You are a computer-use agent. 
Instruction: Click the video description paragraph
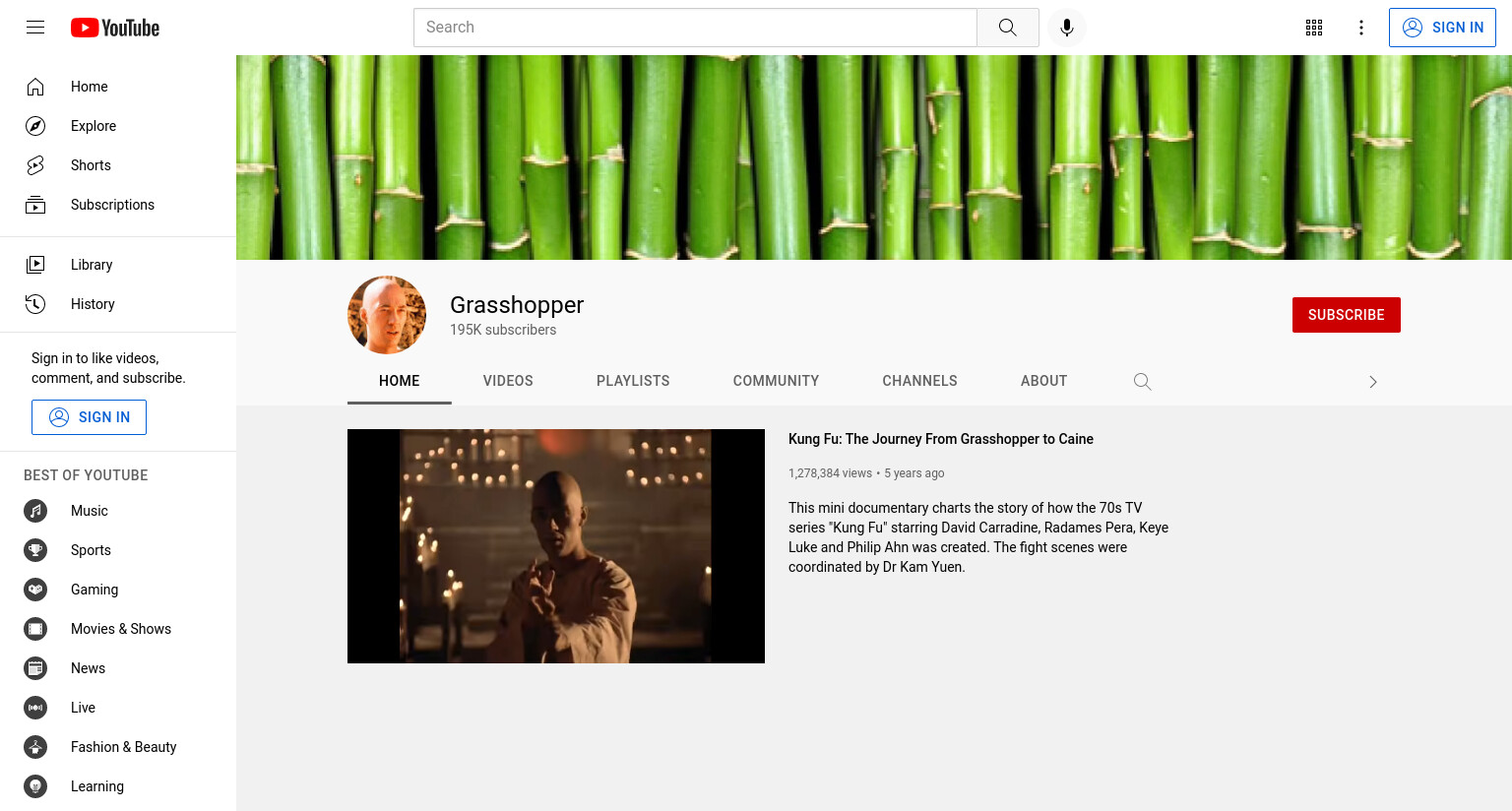[x=978, y=537]
